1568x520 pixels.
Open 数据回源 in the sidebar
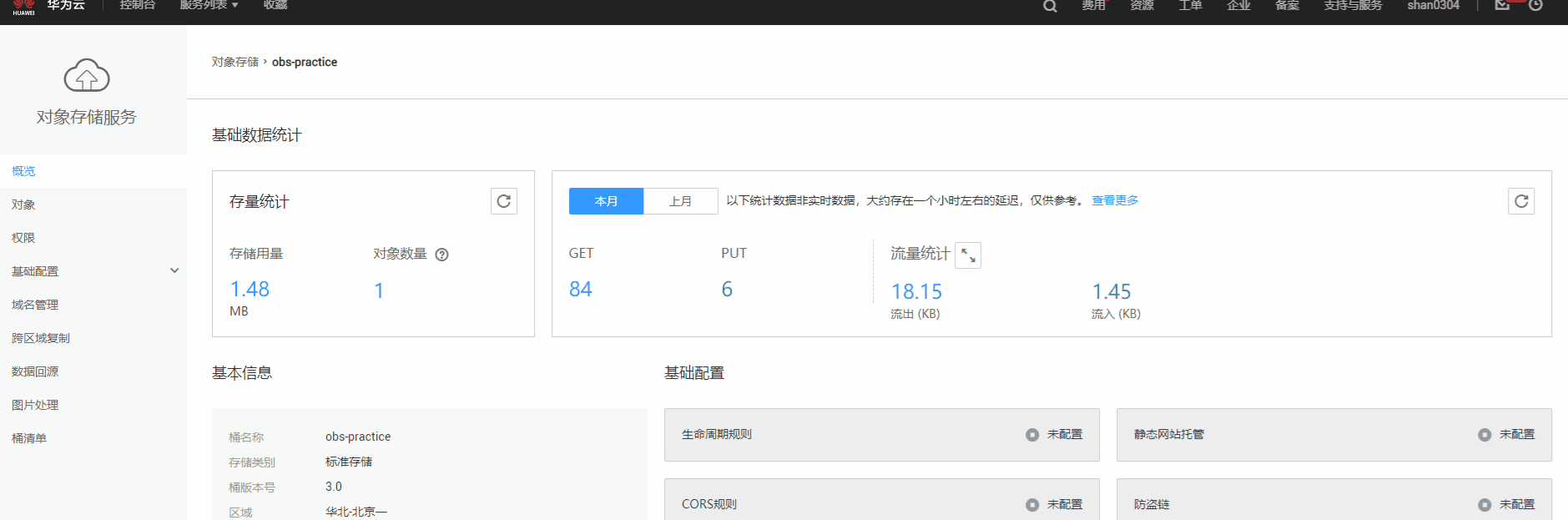93,371
